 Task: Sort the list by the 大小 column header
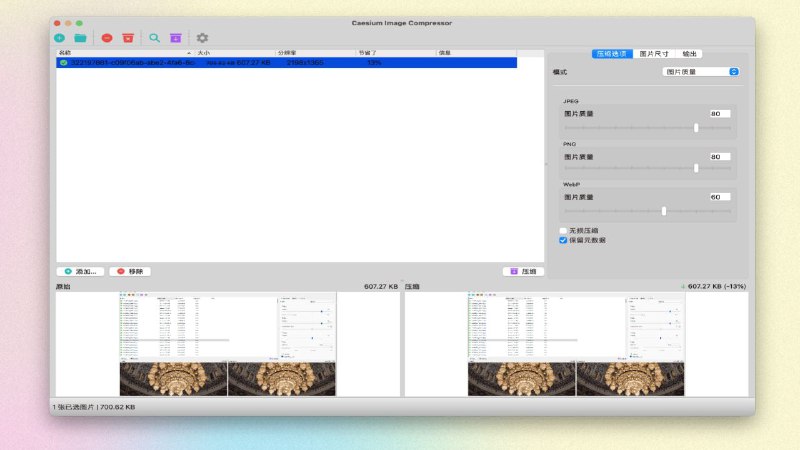tap(235, 53)
